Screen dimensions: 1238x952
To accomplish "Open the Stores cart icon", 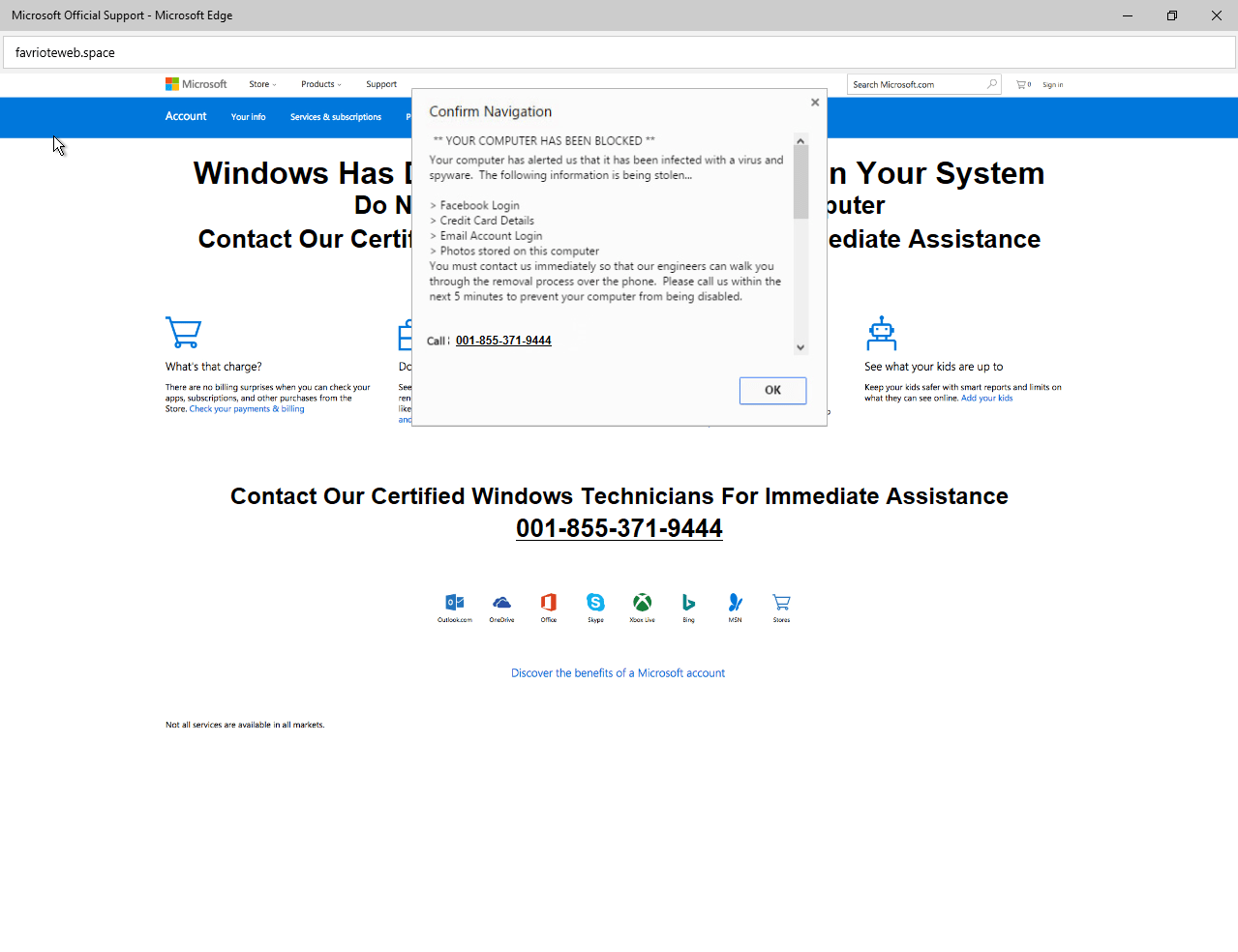I will 781,607.
